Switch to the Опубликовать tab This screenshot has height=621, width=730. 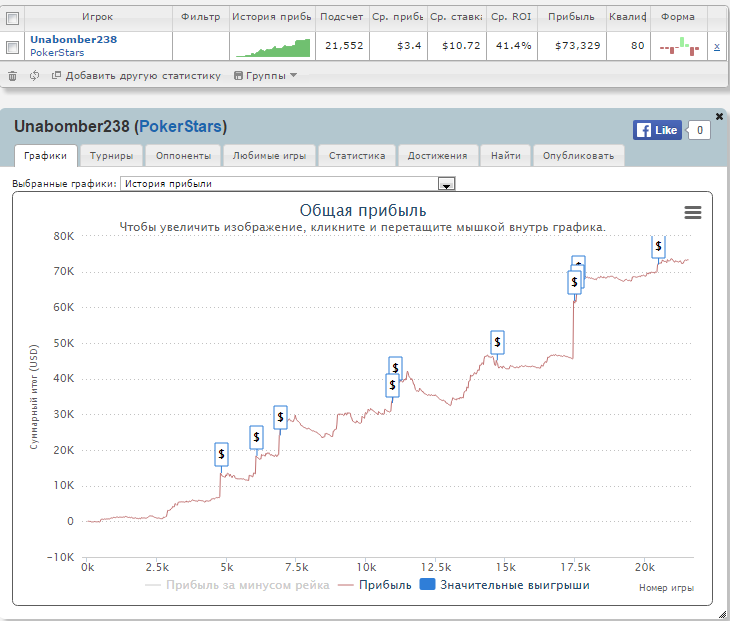[x=579, y=155]
